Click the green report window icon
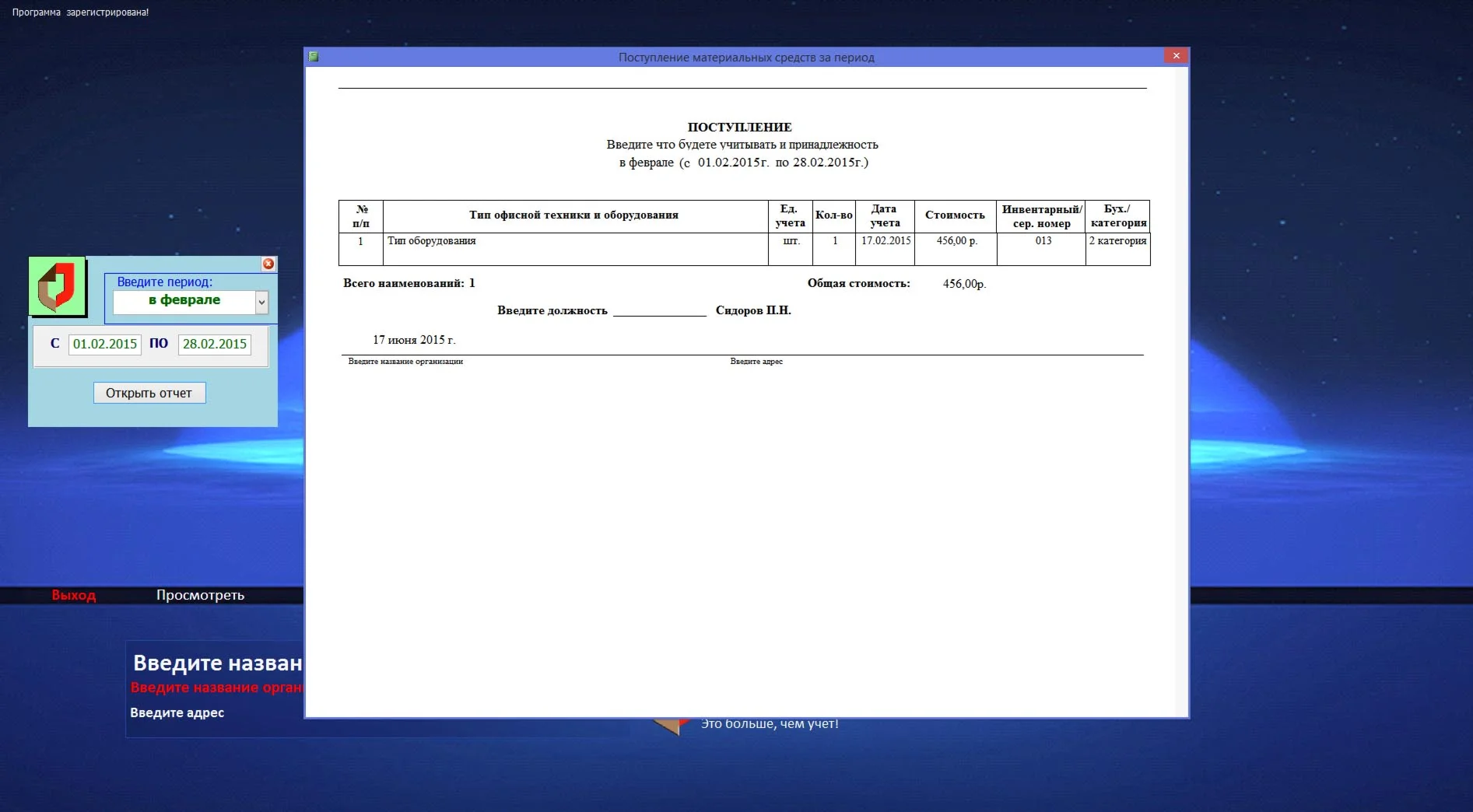1473x812 pixels. coord(314,57)
